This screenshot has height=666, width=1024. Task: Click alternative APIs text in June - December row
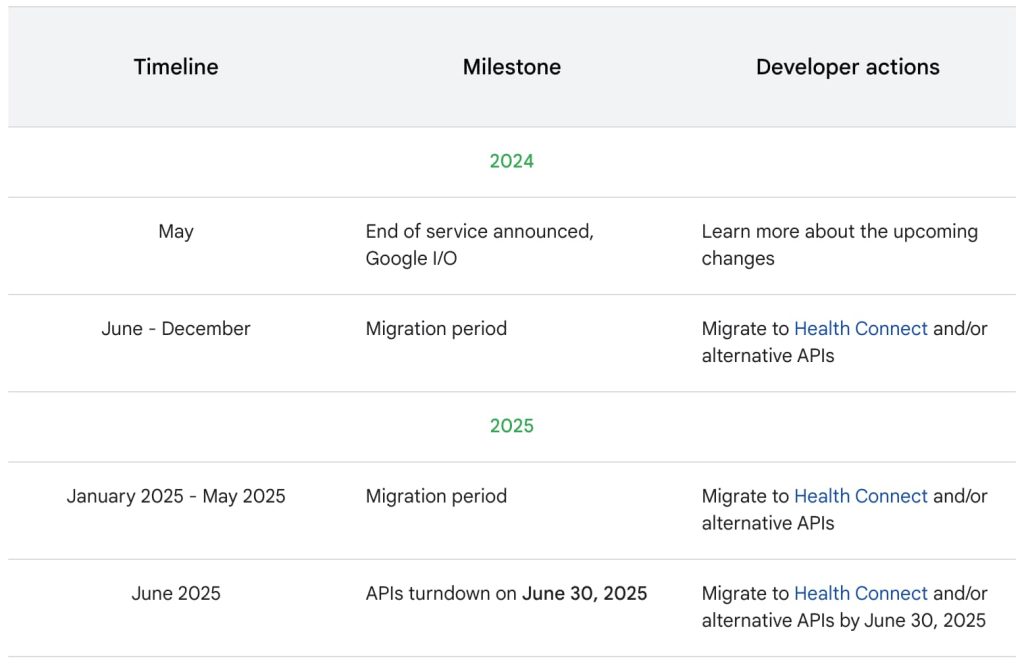pyautogui.click(x=767, y=356)
